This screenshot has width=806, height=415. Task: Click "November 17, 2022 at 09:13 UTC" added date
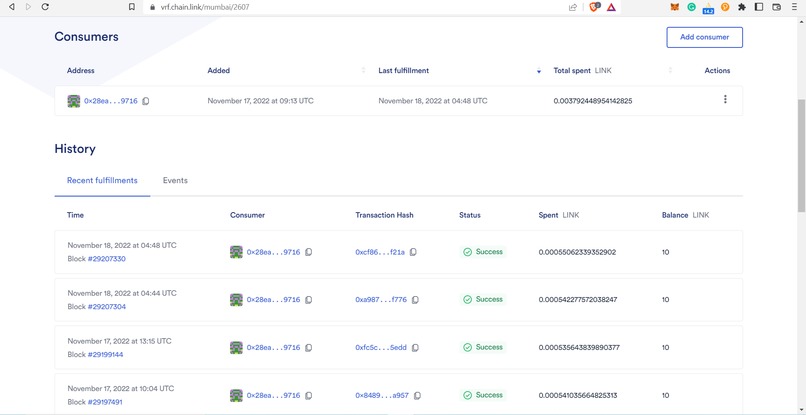click(x=261, y=101)
